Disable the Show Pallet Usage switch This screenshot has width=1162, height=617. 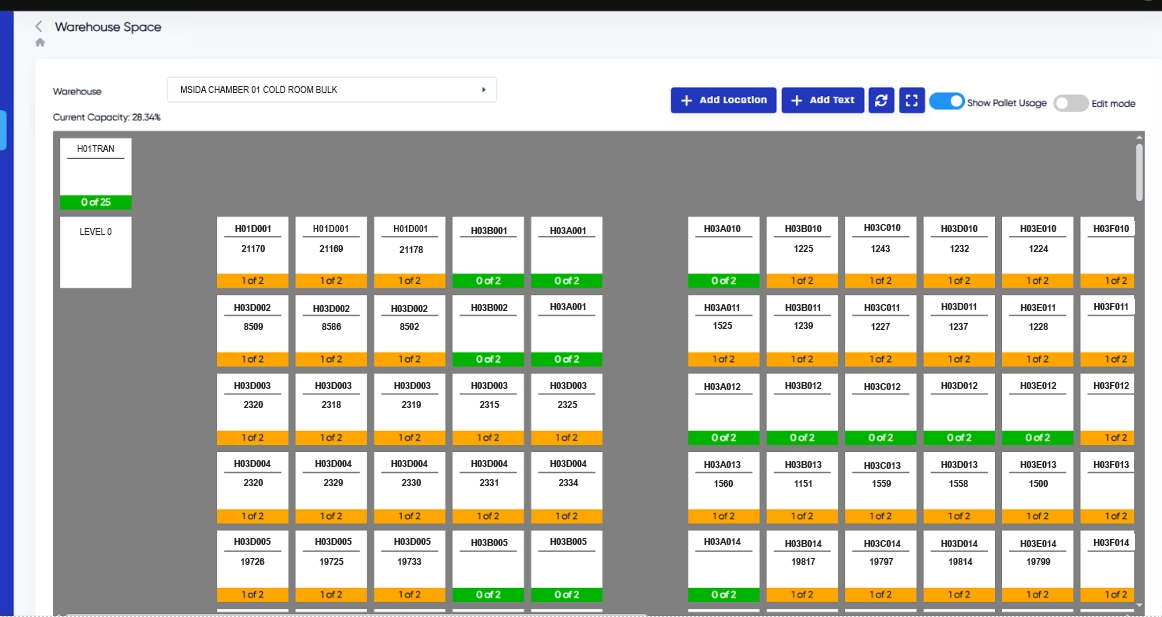(946, 101)
